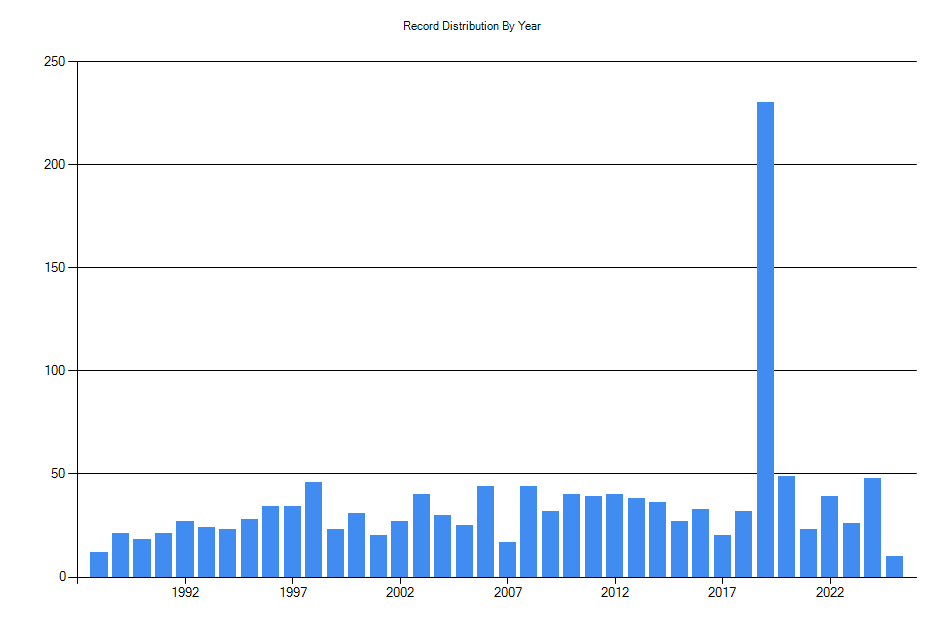This screenshot has width=945, height=630.
Task: Click the '150' y-axis label
Action: pyautogui.click(x=54, y=268)
